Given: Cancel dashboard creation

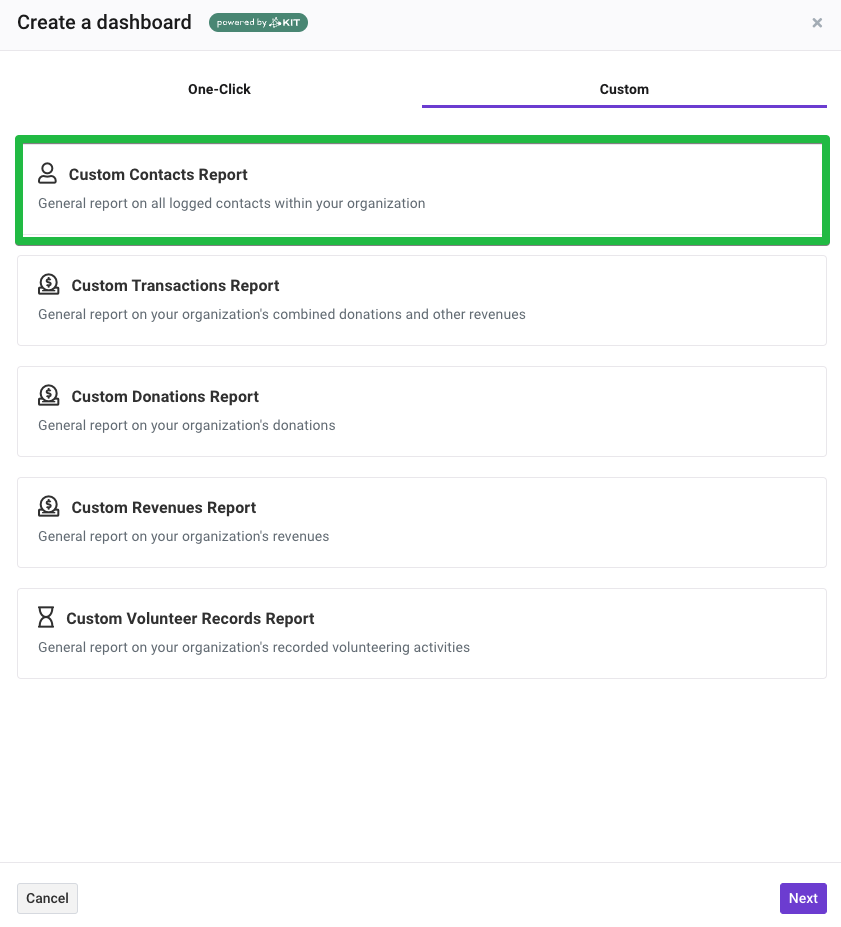Looking at the screenshot, I should tap(47, 898).
